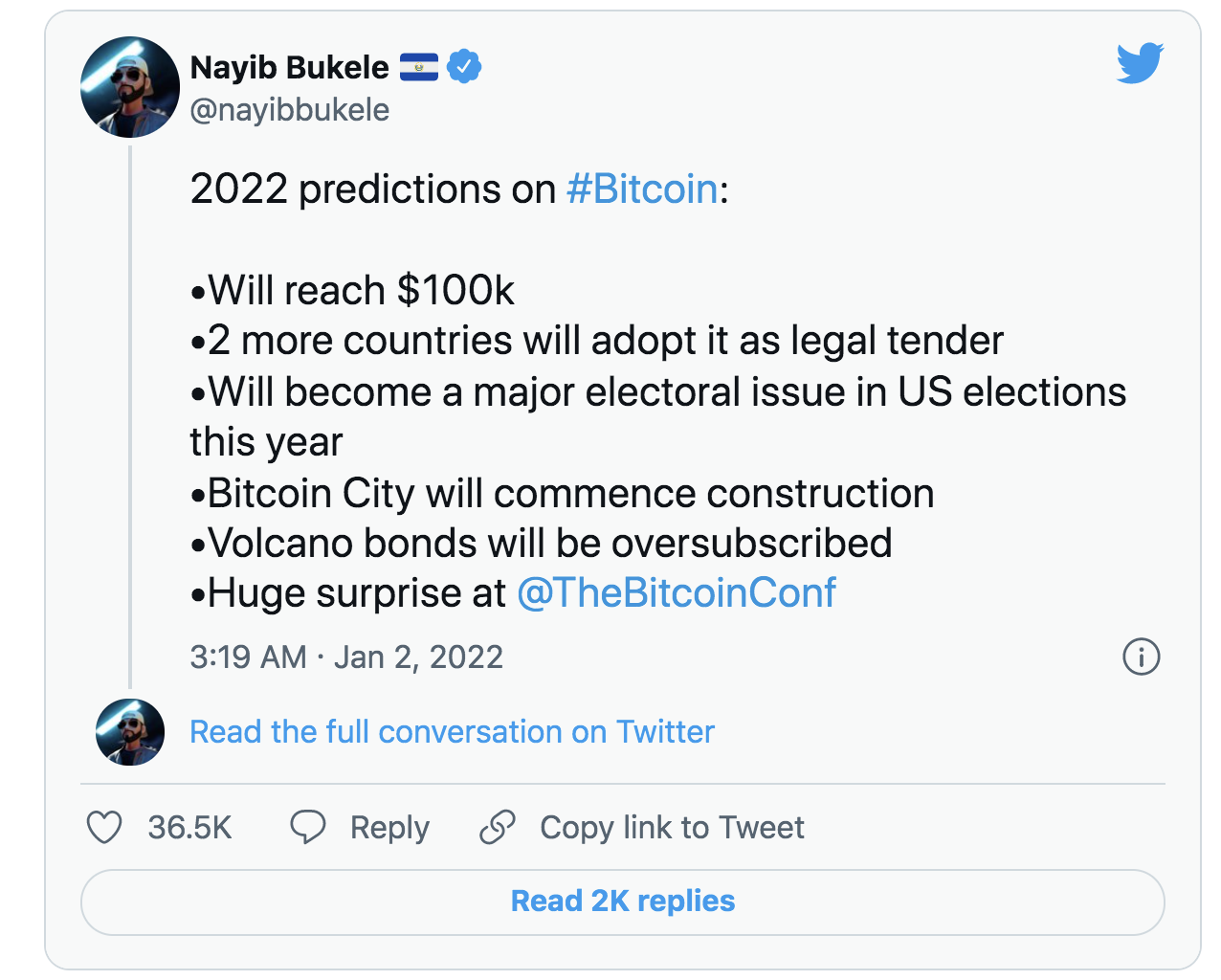Click the "Will reach $100k" tweet text
This screenshot has width=1221, height=980.
coord(361,291)
